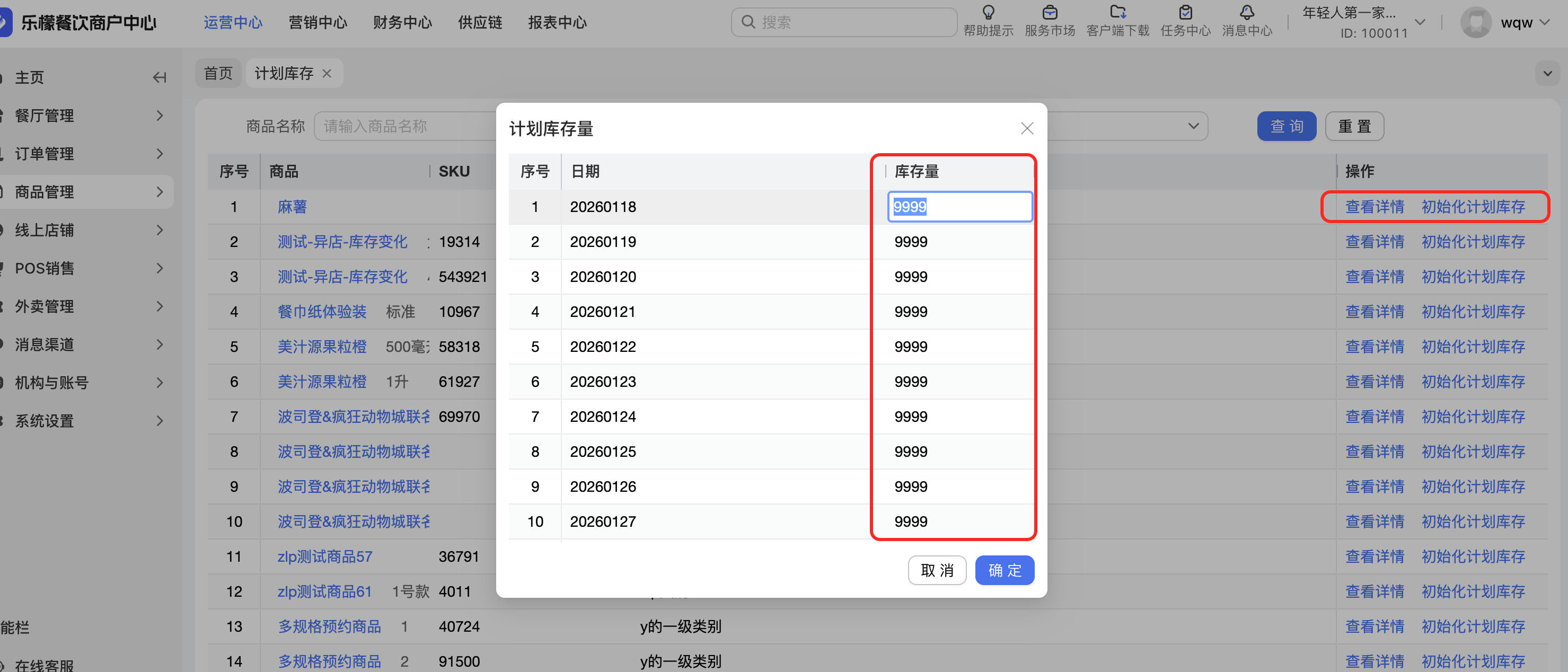Image resolution: width=1568 pixels, height=672 pixels.
Task: Click the search magnifier icon in the top bar
Action: [x=748, y=22]
